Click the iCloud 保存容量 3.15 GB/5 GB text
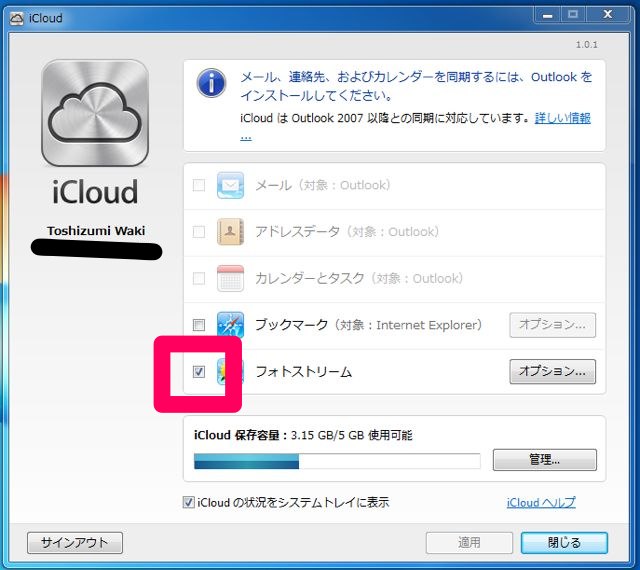The width and height of the screenshot is (640, 570). tap(303, 435)
